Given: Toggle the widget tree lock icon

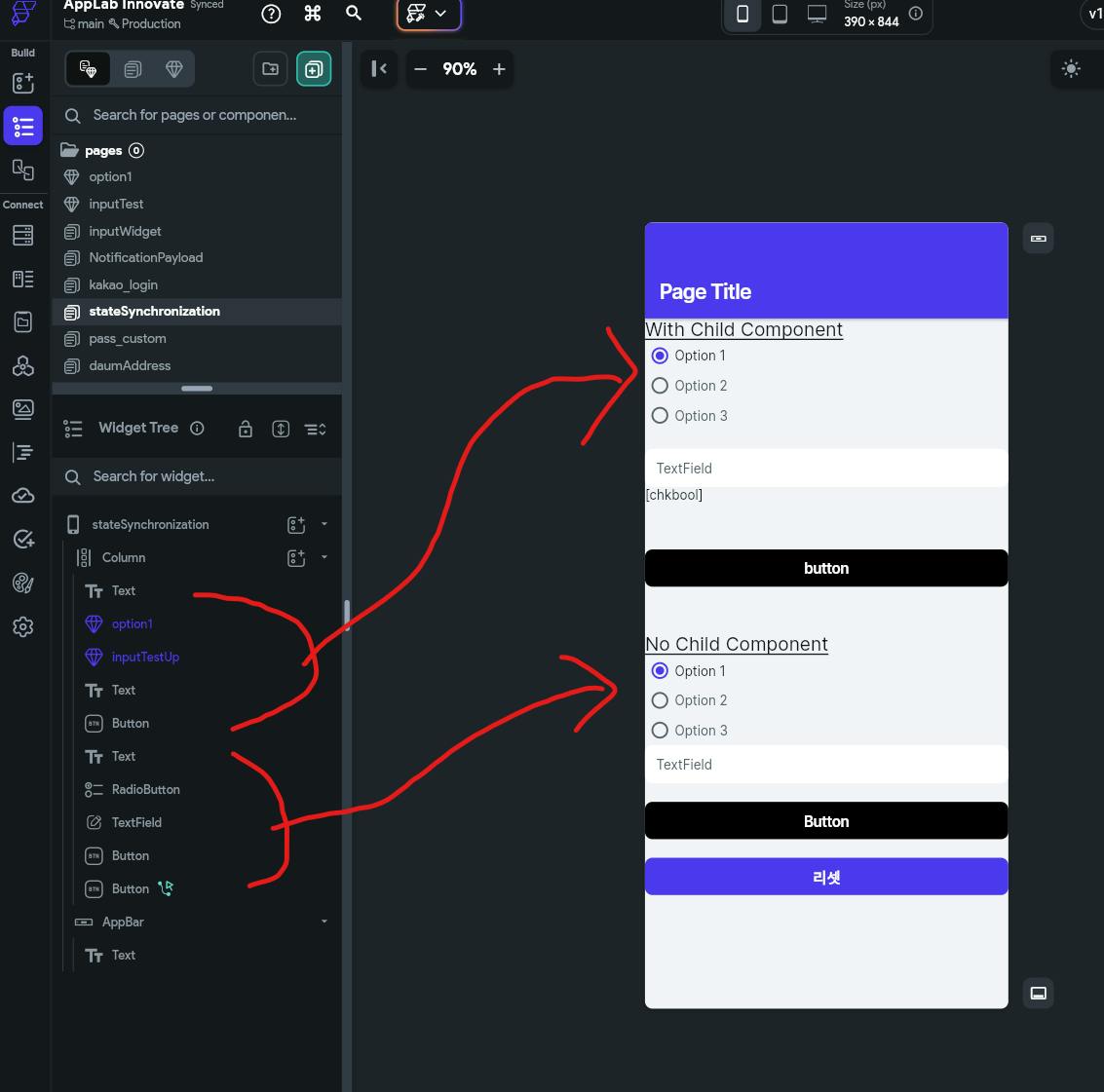Looking at the screenshot, I should point(245,429).
